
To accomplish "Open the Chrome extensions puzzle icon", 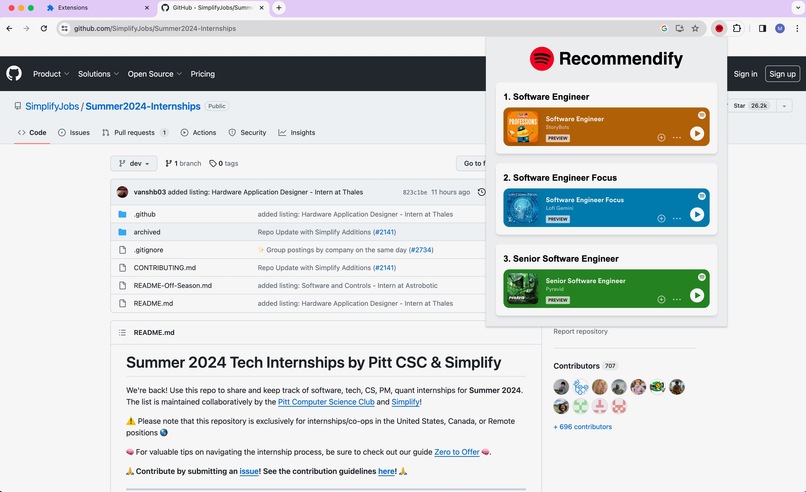I will pos(737,28).
